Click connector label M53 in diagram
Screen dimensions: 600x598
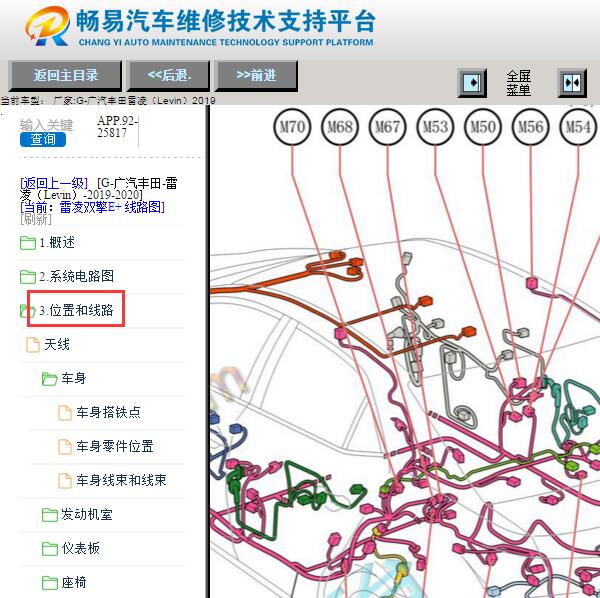click(435, 127)
